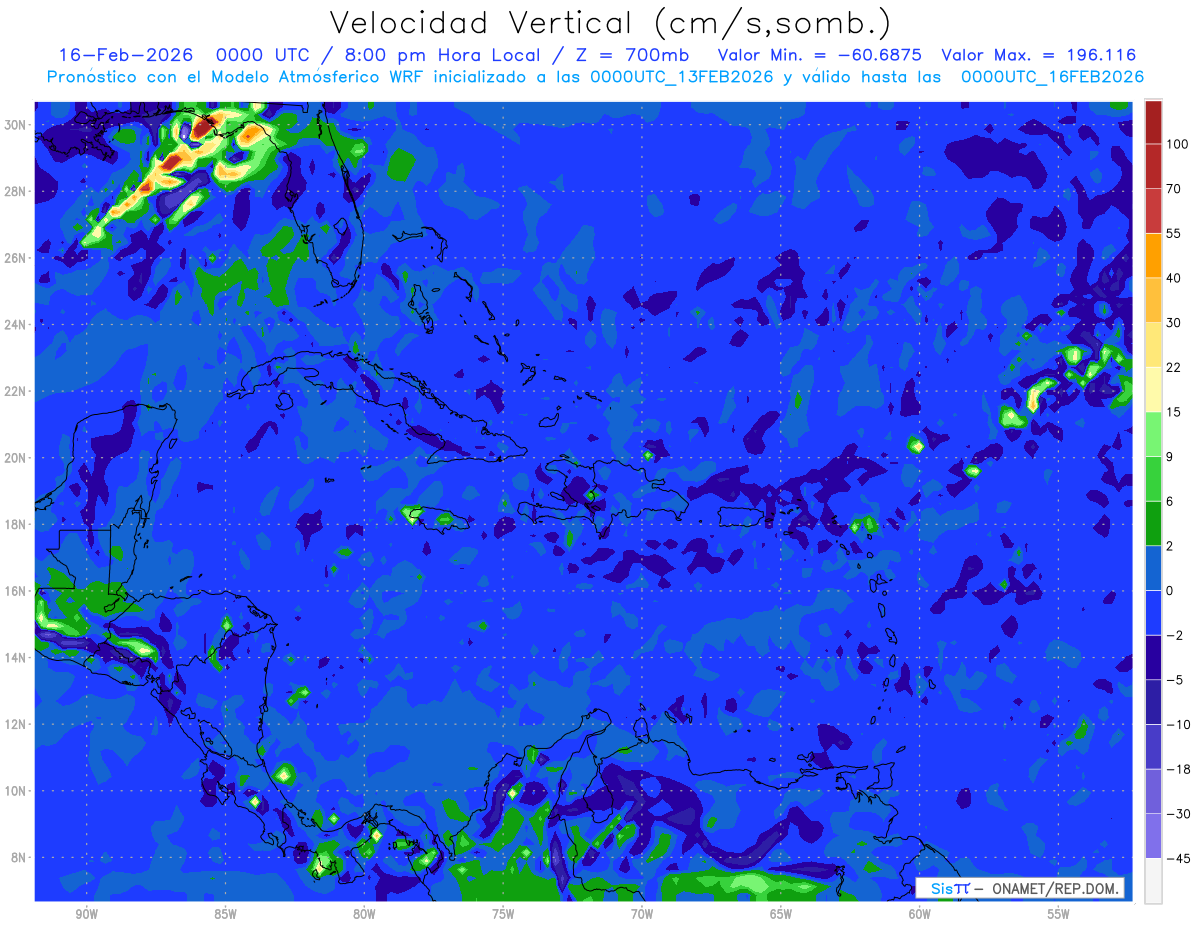Screen dimensions: 1200x927
Task: Pick the white swatch below the -45 label
Action: [1153, 880]
